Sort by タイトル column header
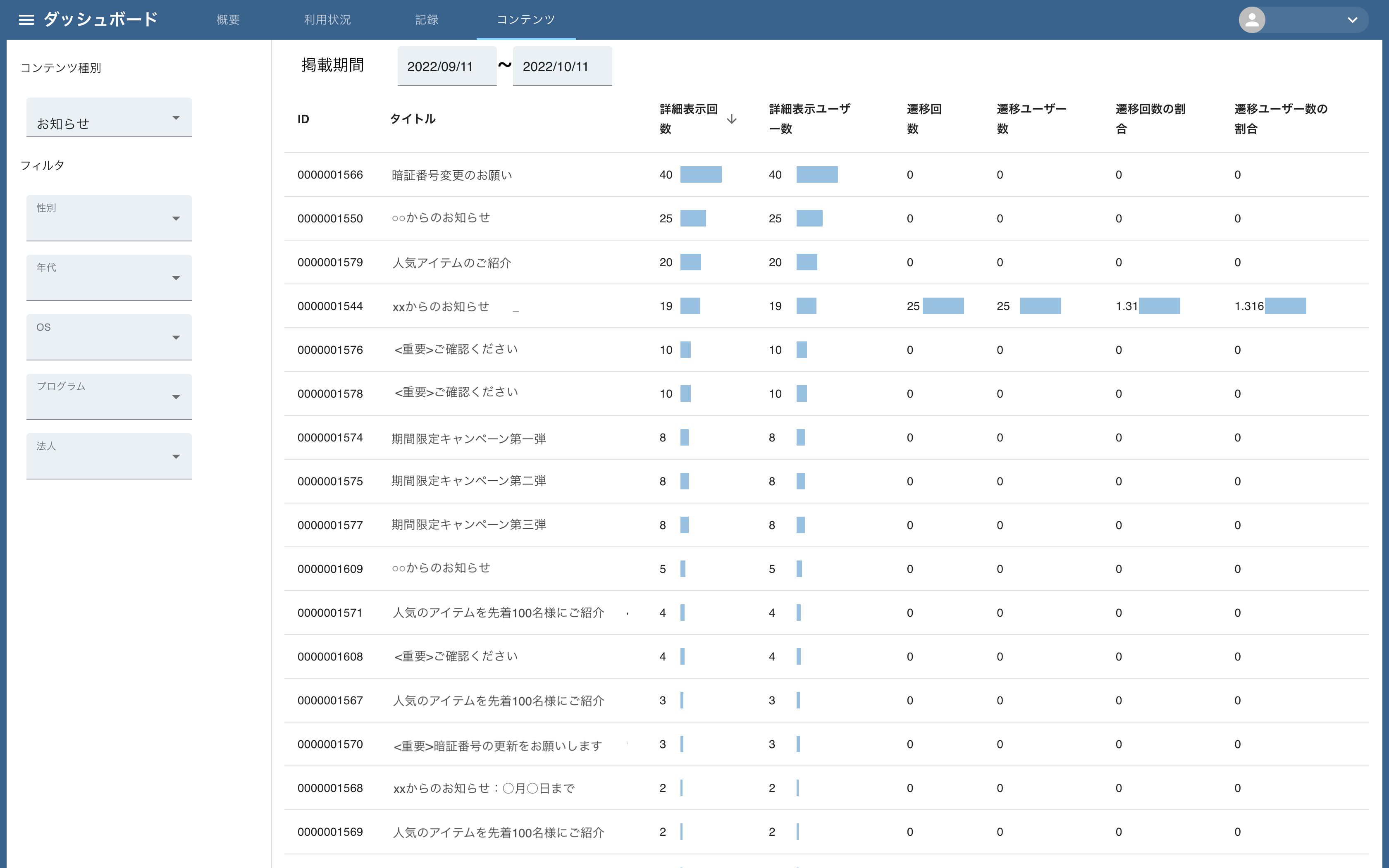1389x868 pixels. pos(412,119)
